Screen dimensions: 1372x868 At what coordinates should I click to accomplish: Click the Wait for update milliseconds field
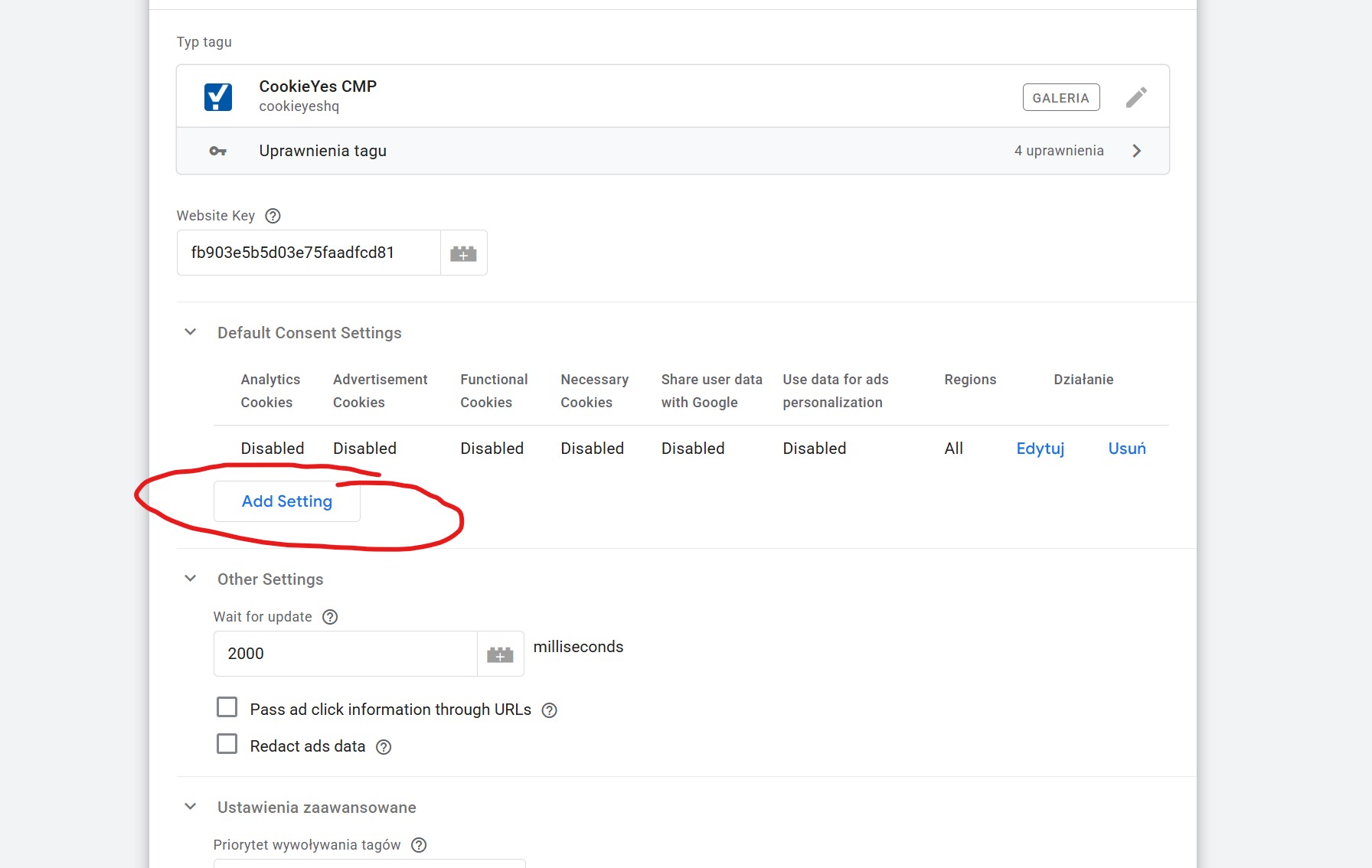point(345,654)
